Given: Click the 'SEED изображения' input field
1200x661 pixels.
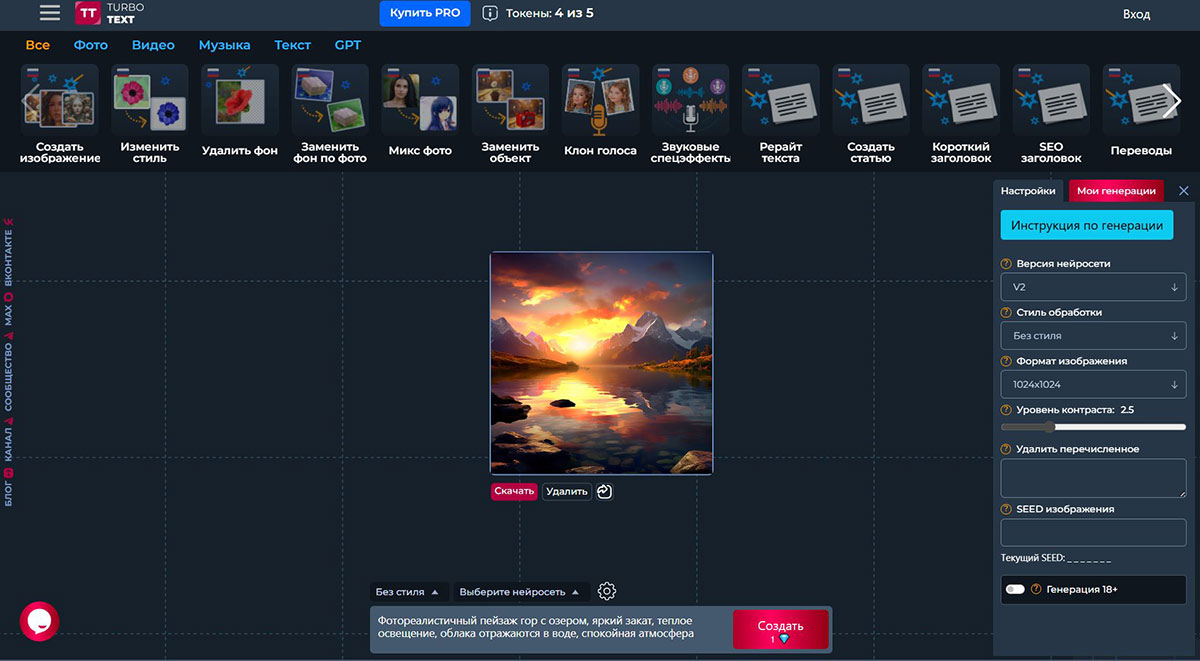Looking at the screenshot, I should (x=1093, y=532).
